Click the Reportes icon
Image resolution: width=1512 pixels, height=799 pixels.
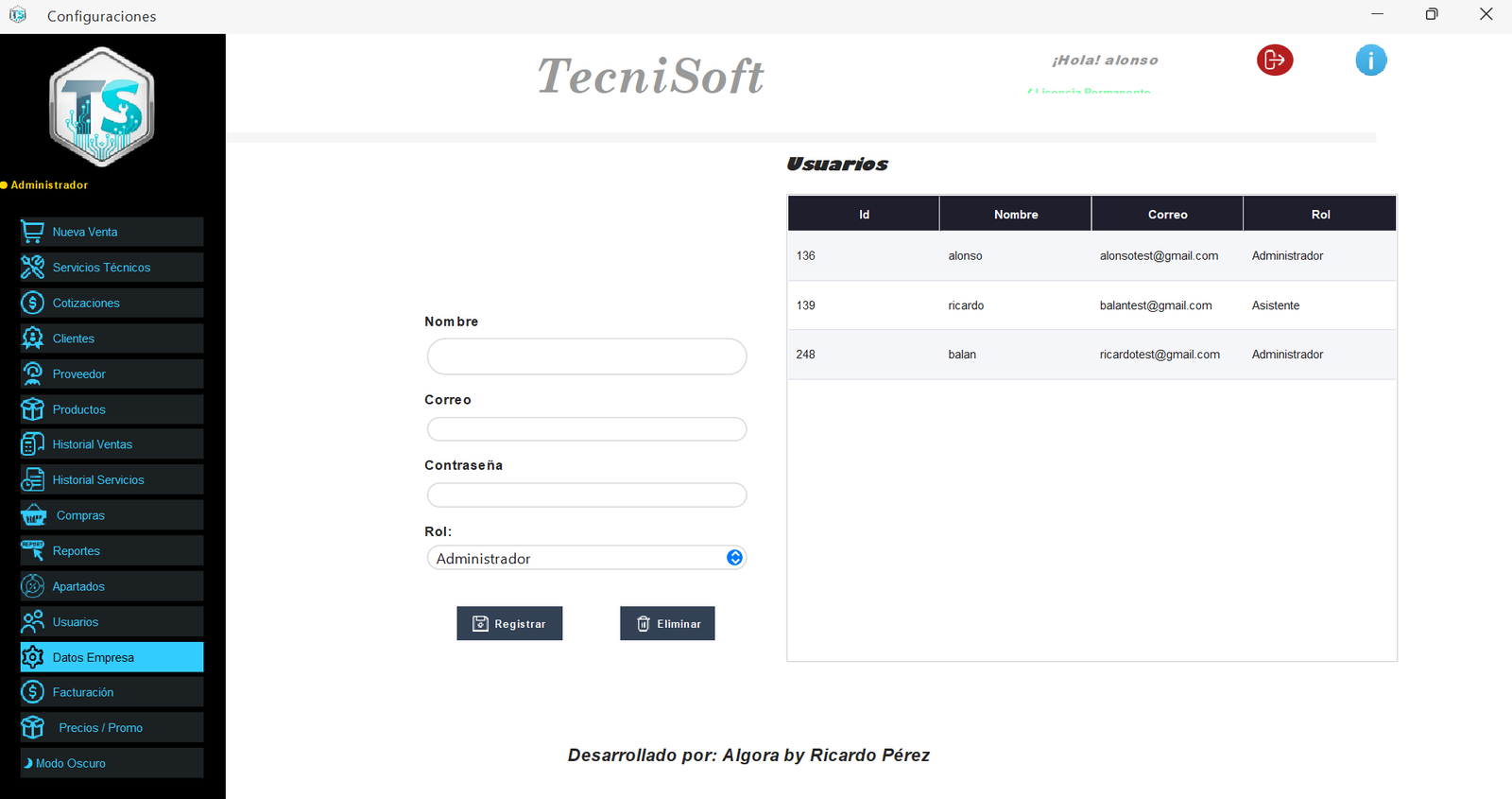(x=32, y=550)
